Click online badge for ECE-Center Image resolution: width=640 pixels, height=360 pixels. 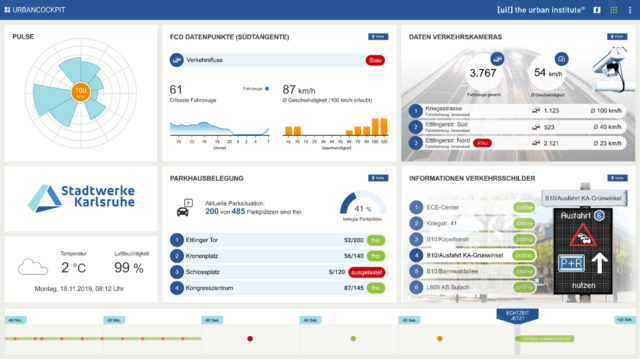point(524,207)
